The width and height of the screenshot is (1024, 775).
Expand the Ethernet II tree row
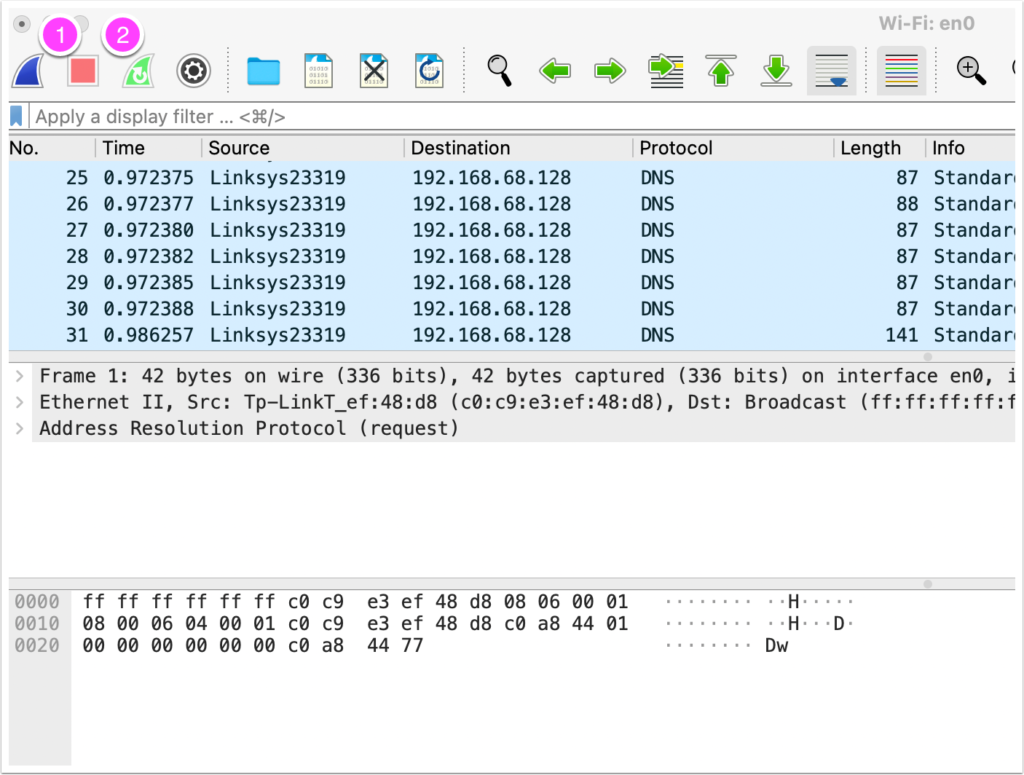click(20, 403)
